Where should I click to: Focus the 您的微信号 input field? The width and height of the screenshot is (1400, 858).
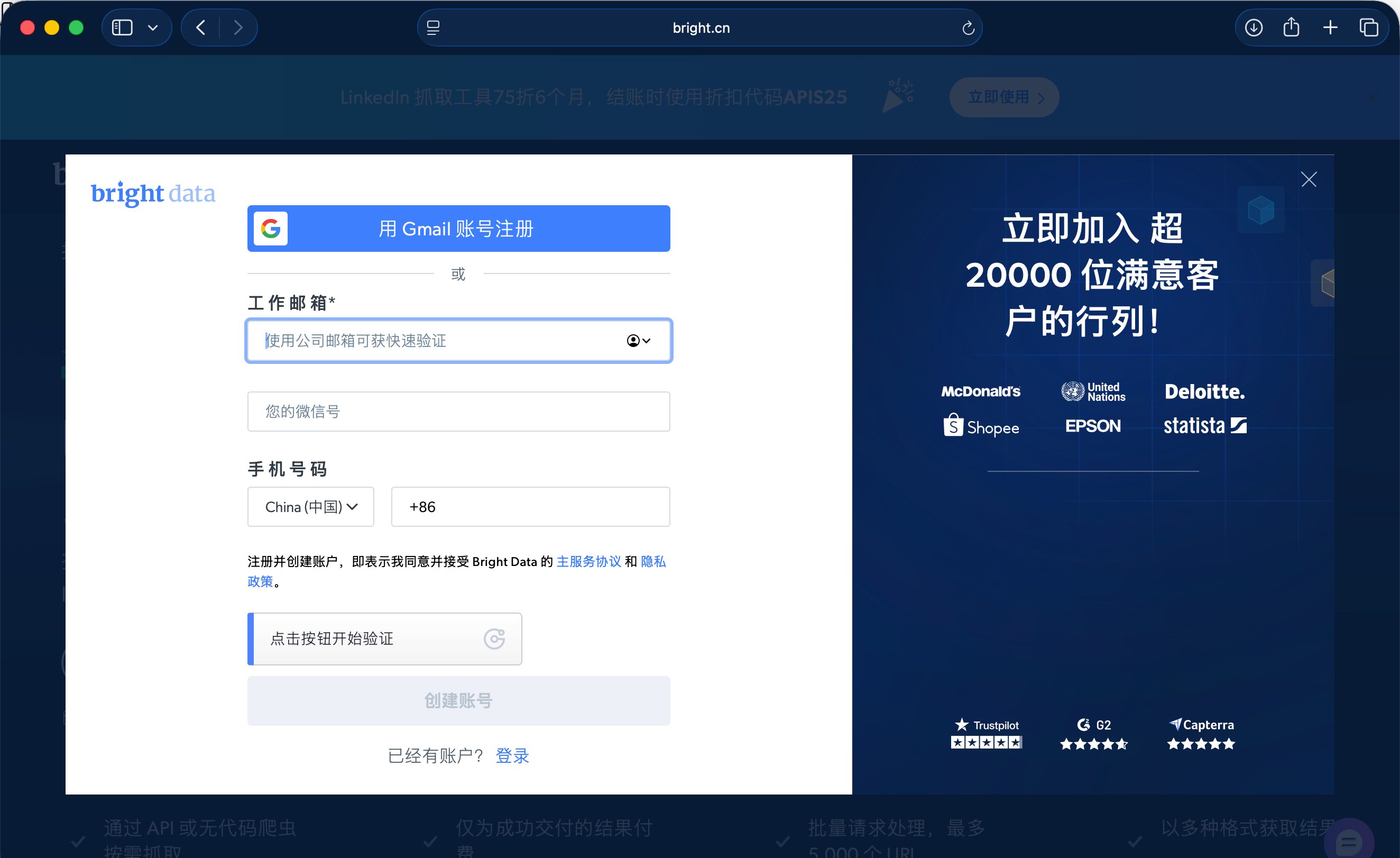click(x=458, y=412)
